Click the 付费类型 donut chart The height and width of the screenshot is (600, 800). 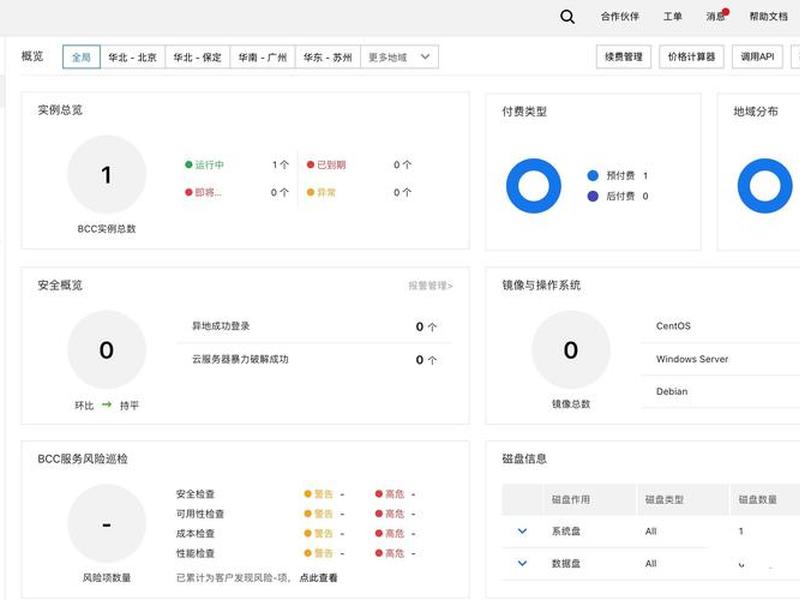[534, 186]
